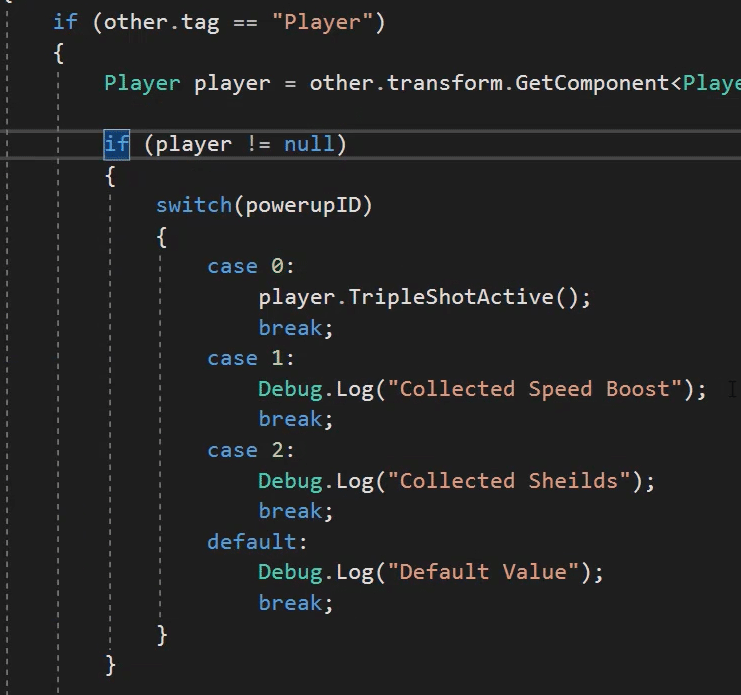Click Debug in the Collected Sheilds line
Viewport: 741px width, 695px height.
coord(290,481)
